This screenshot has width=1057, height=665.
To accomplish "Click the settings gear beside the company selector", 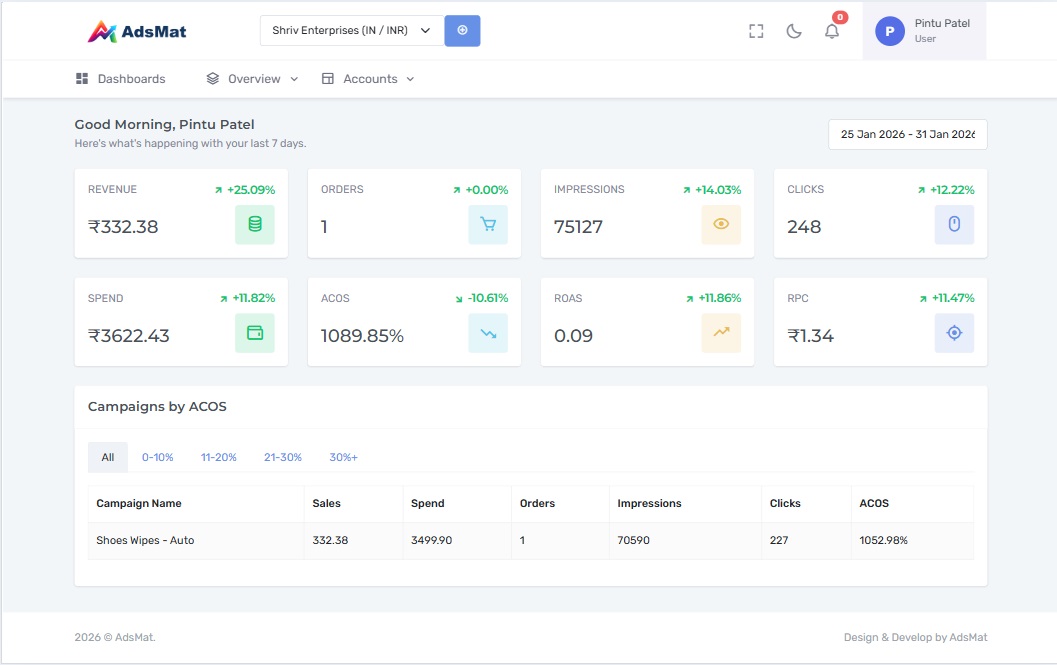I will click(462, 30).
